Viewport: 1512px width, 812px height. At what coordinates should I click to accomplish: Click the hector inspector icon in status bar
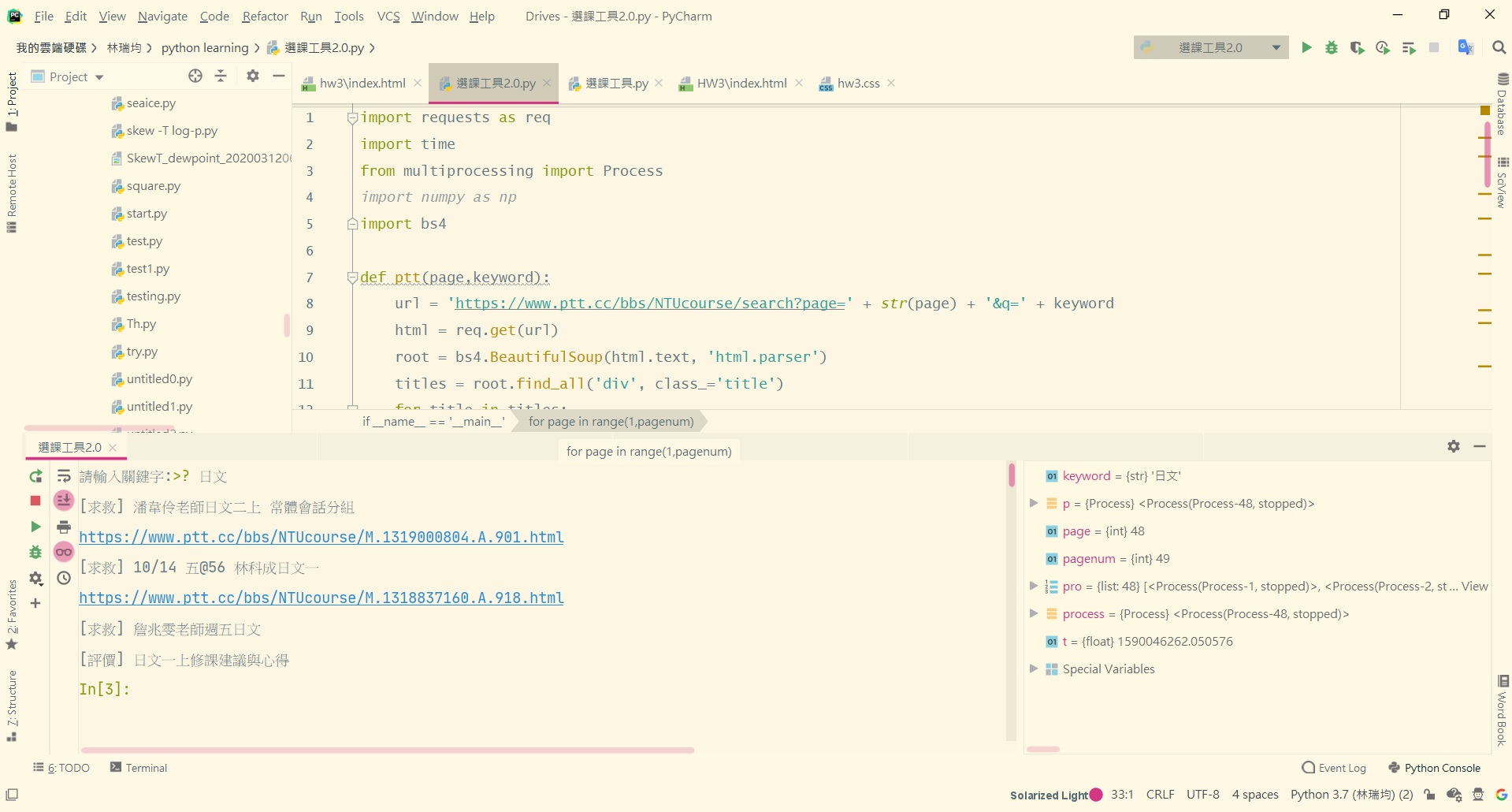(x=1478, y=795)
